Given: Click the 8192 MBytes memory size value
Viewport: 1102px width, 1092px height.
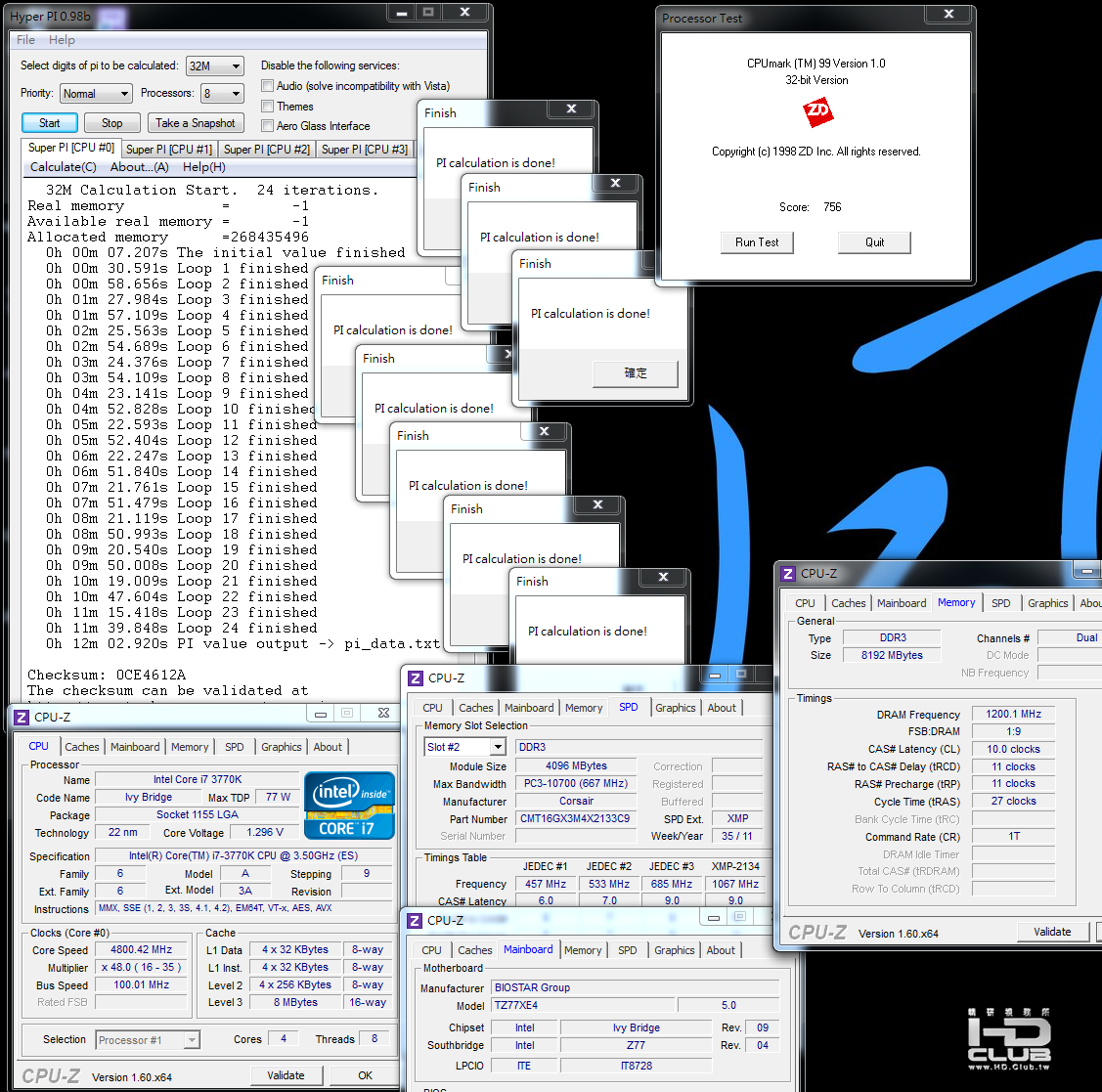Looking at the screenshot, I should tap(892, 655).
